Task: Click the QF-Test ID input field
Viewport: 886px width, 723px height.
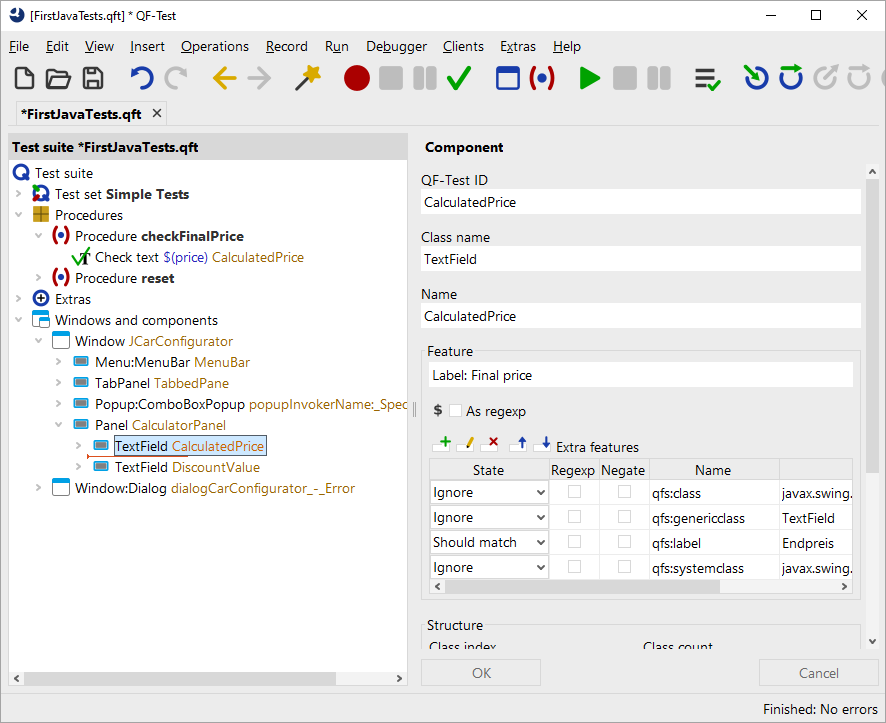Action: (x=641, y=202)
